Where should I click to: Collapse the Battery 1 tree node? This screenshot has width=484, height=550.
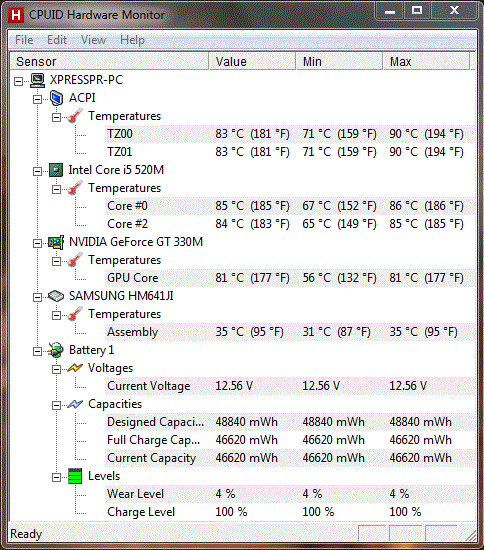[x=37, y=351]
